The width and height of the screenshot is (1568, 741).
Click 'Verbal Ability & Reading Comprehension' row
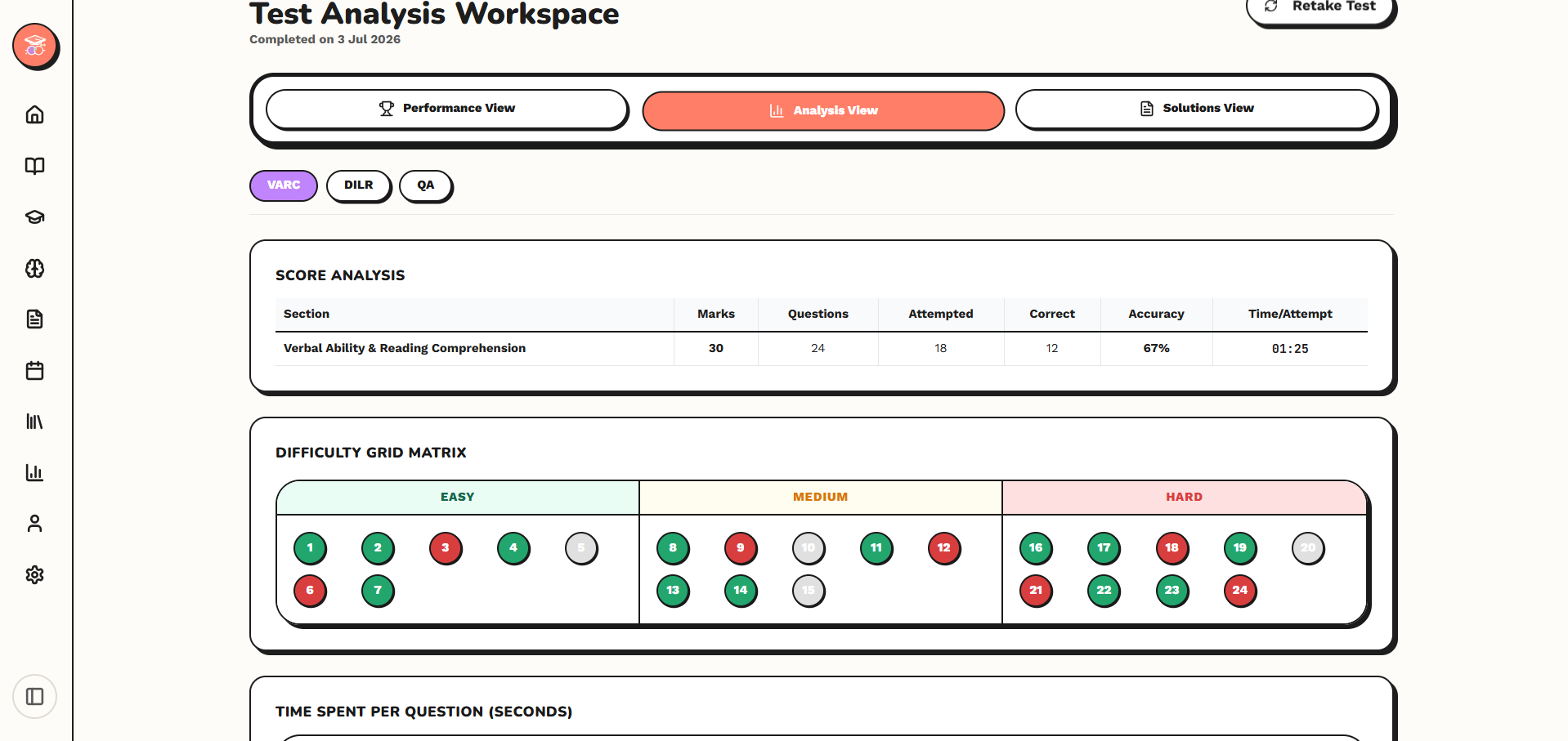pyautogui.click(x=822, y=349)
